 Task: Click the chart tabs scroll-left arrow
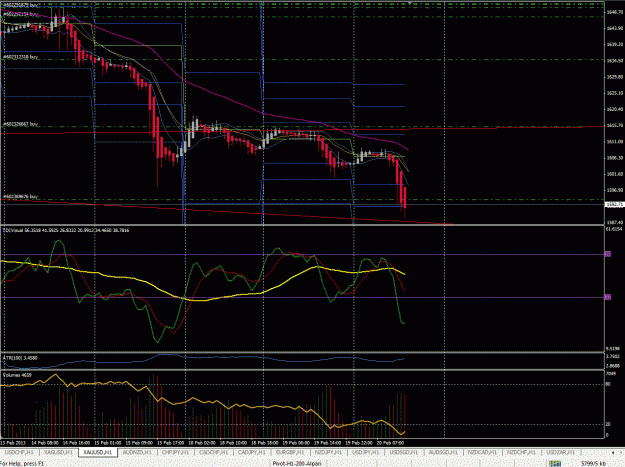(x=613, y=453)
